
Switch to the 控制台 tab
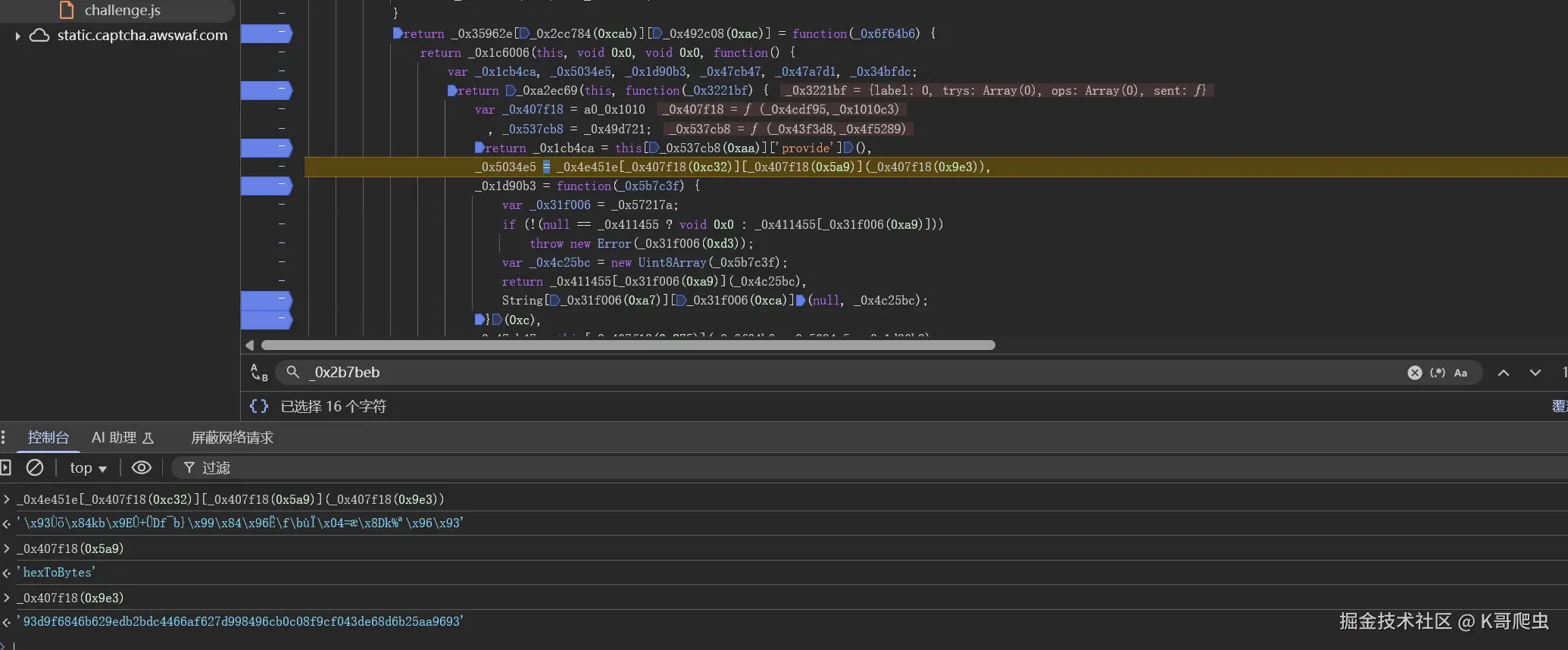coord(48,437)
